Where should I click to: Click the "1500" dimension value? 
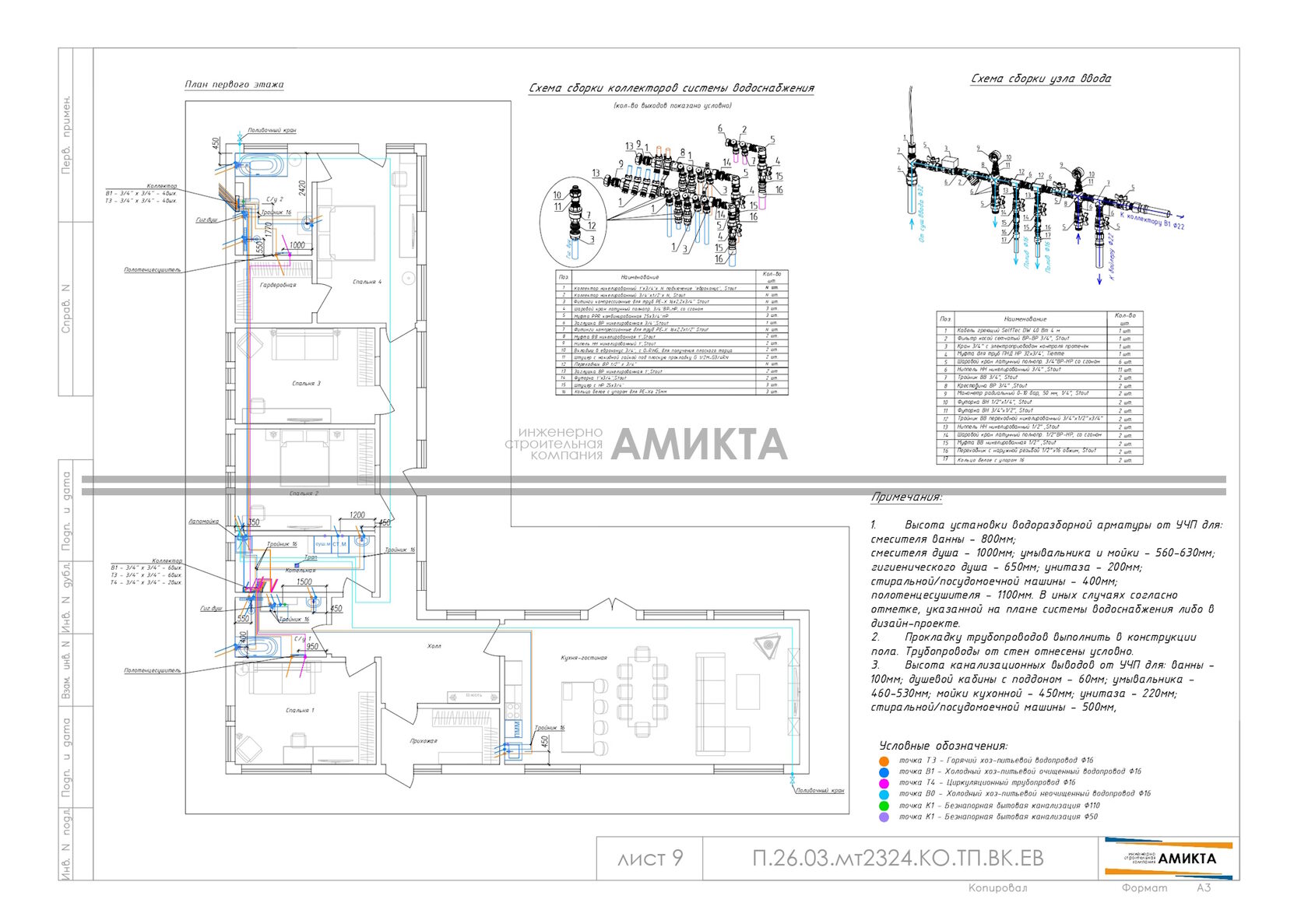(304, 581)
